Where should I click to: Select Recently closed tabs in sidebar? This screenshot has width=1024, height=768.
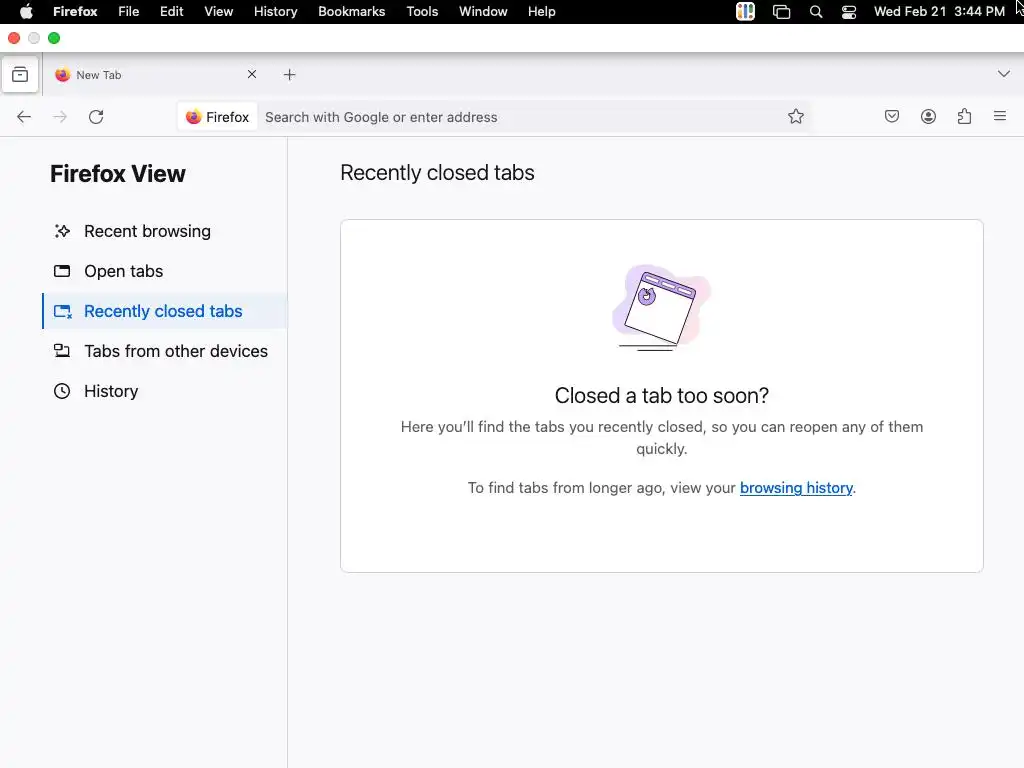(x=165, y=311)
